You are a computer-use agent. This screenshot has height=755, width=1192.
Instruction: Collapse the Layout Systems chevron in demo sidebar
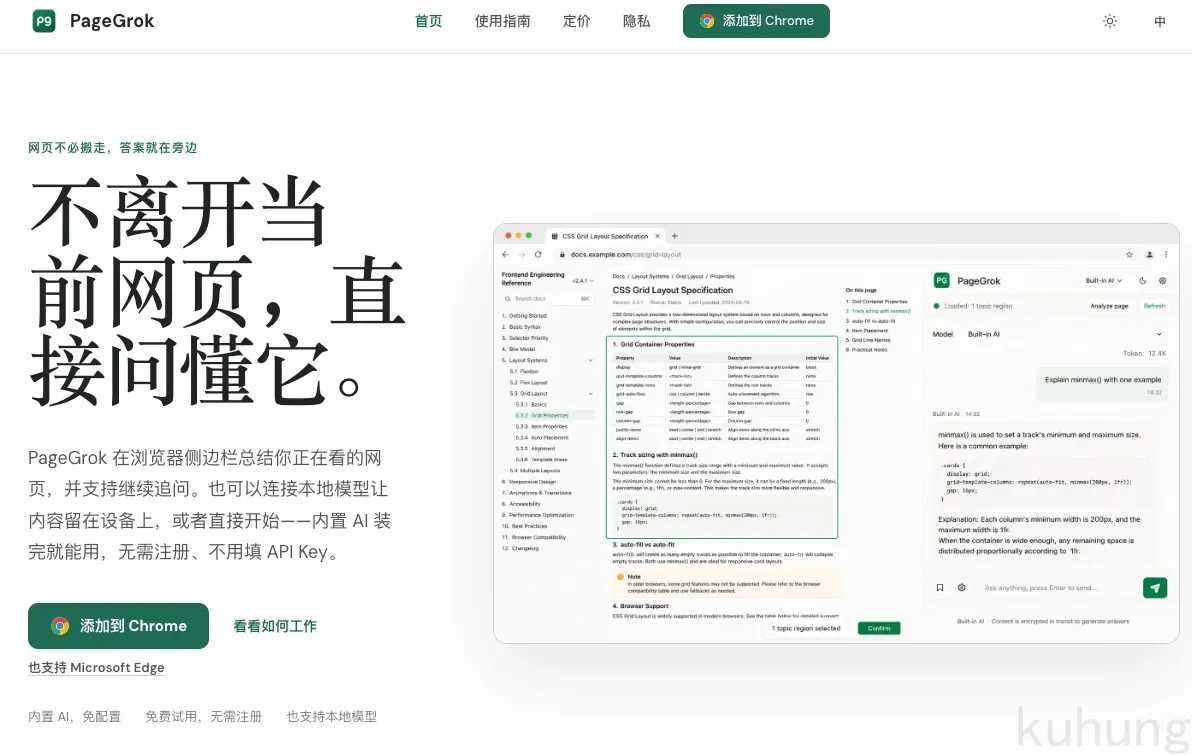591,360
